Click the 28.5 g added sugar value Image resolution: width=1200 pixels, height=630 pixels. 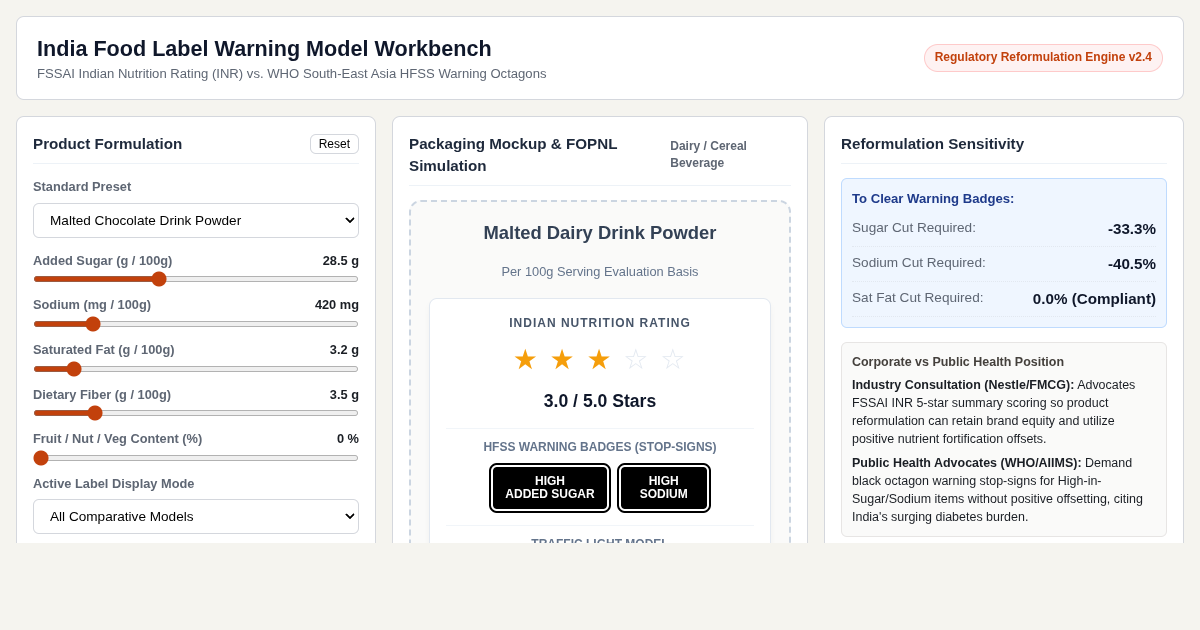tap(341, 261)
